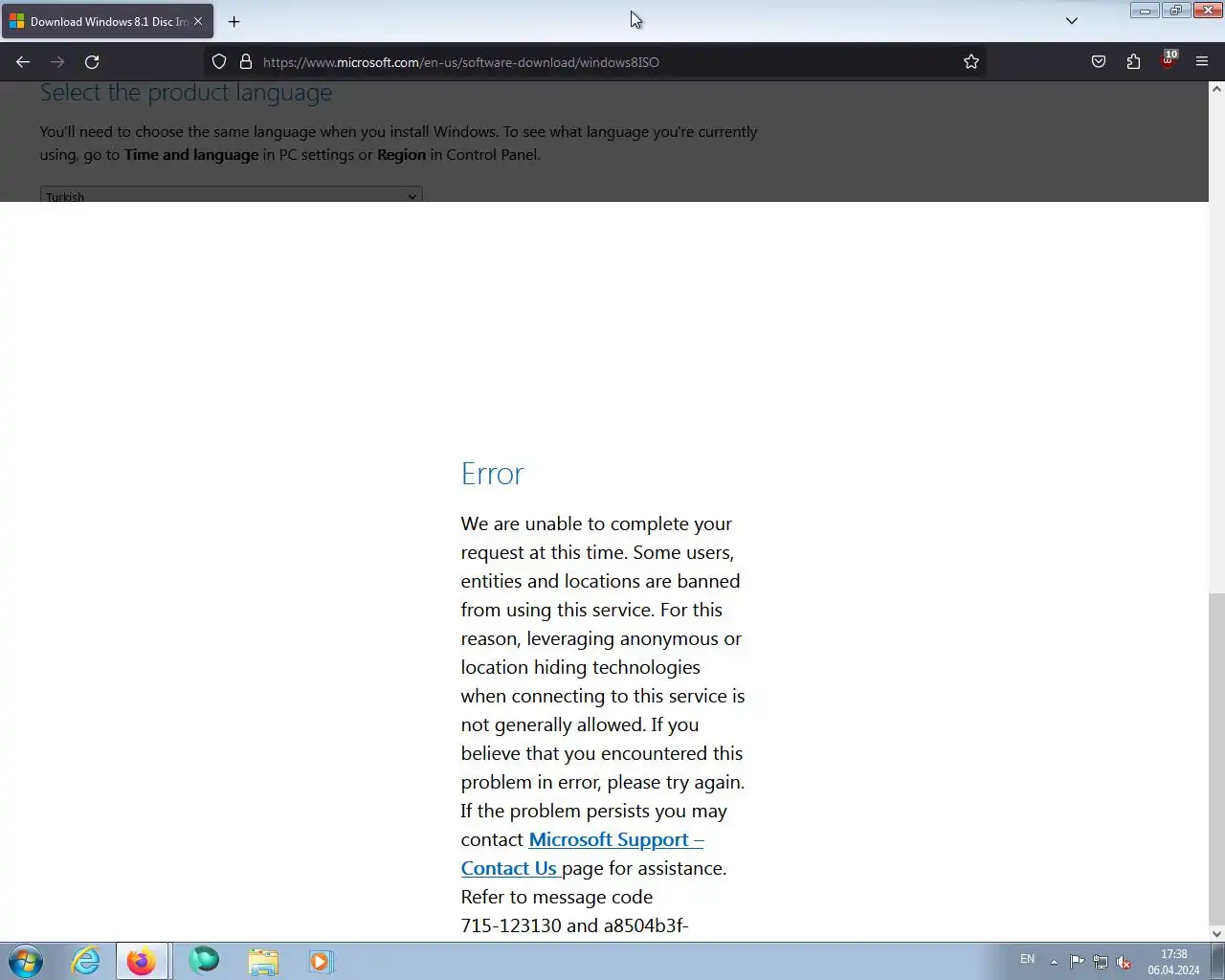Open a new tab with plus button
The height and width of the screenshot is (980, 1225).
(x=234, y=21)
